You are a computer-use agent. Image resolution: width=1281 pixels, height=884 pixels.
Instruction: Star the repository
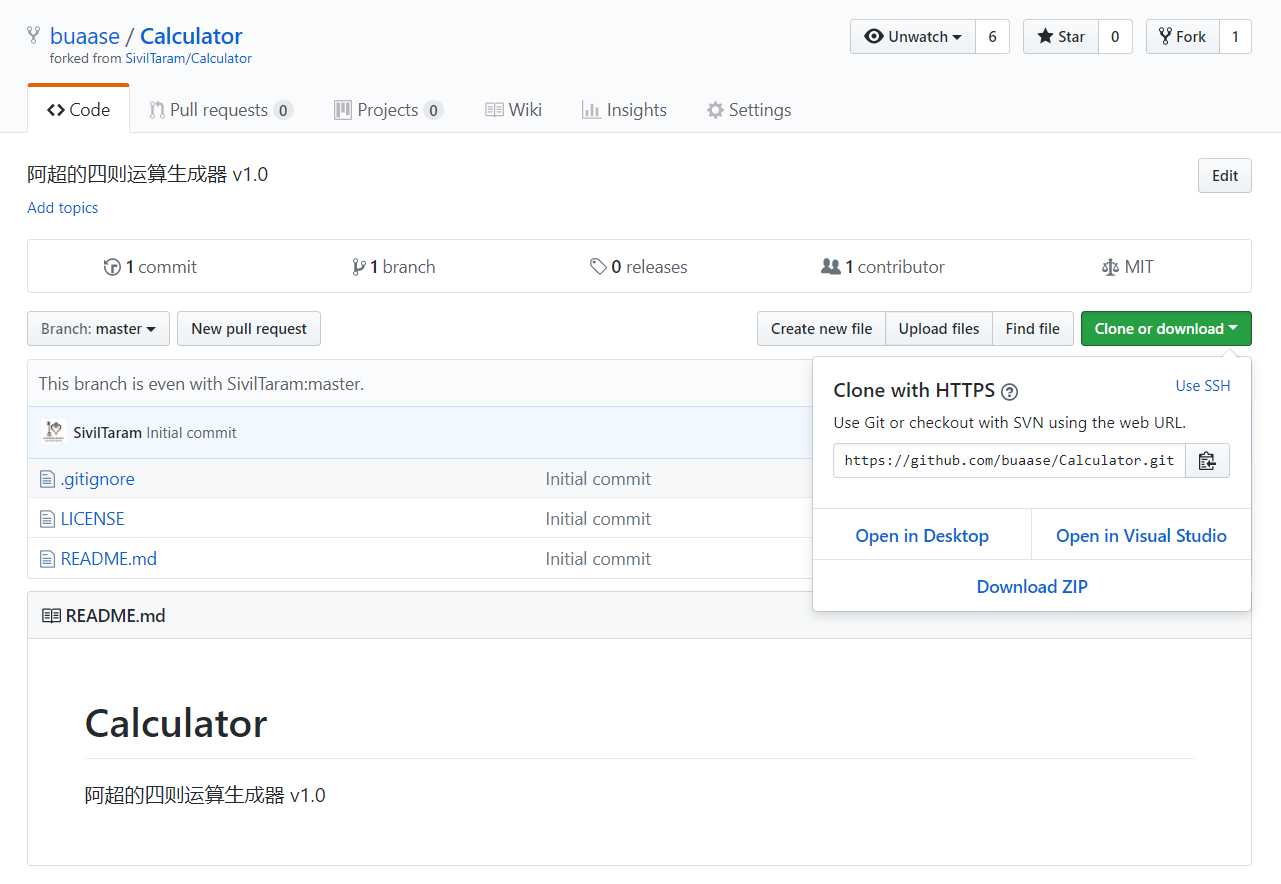coord(1061,37)
